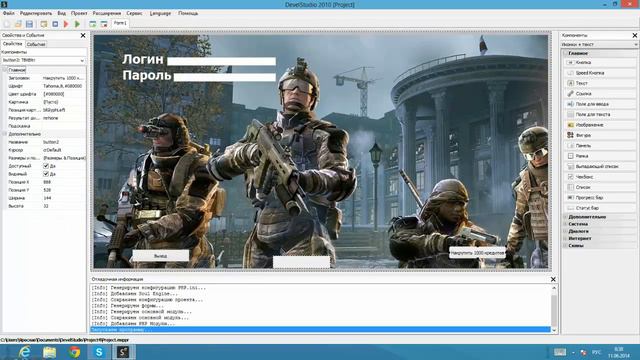
Task: Open the Сервис menu
Action: click(x=134, y=13)
